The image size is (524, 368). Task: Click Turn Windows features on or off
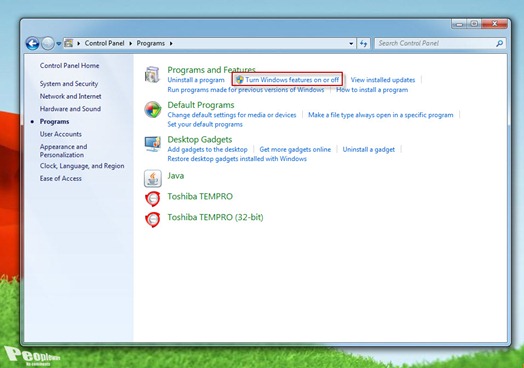click(x=287, y=80)
